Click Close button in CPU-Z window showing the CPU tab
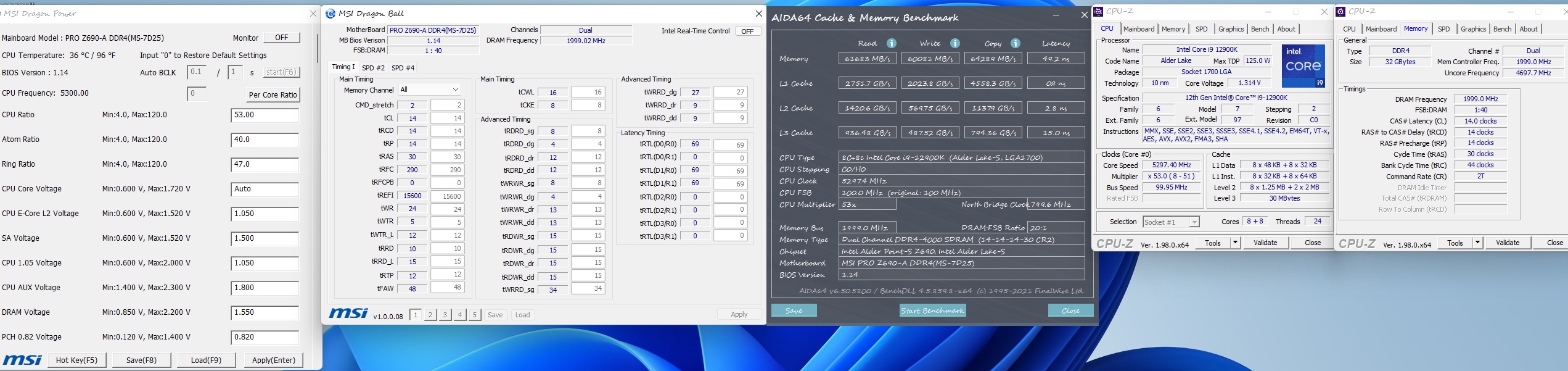 click(1313, 243)
